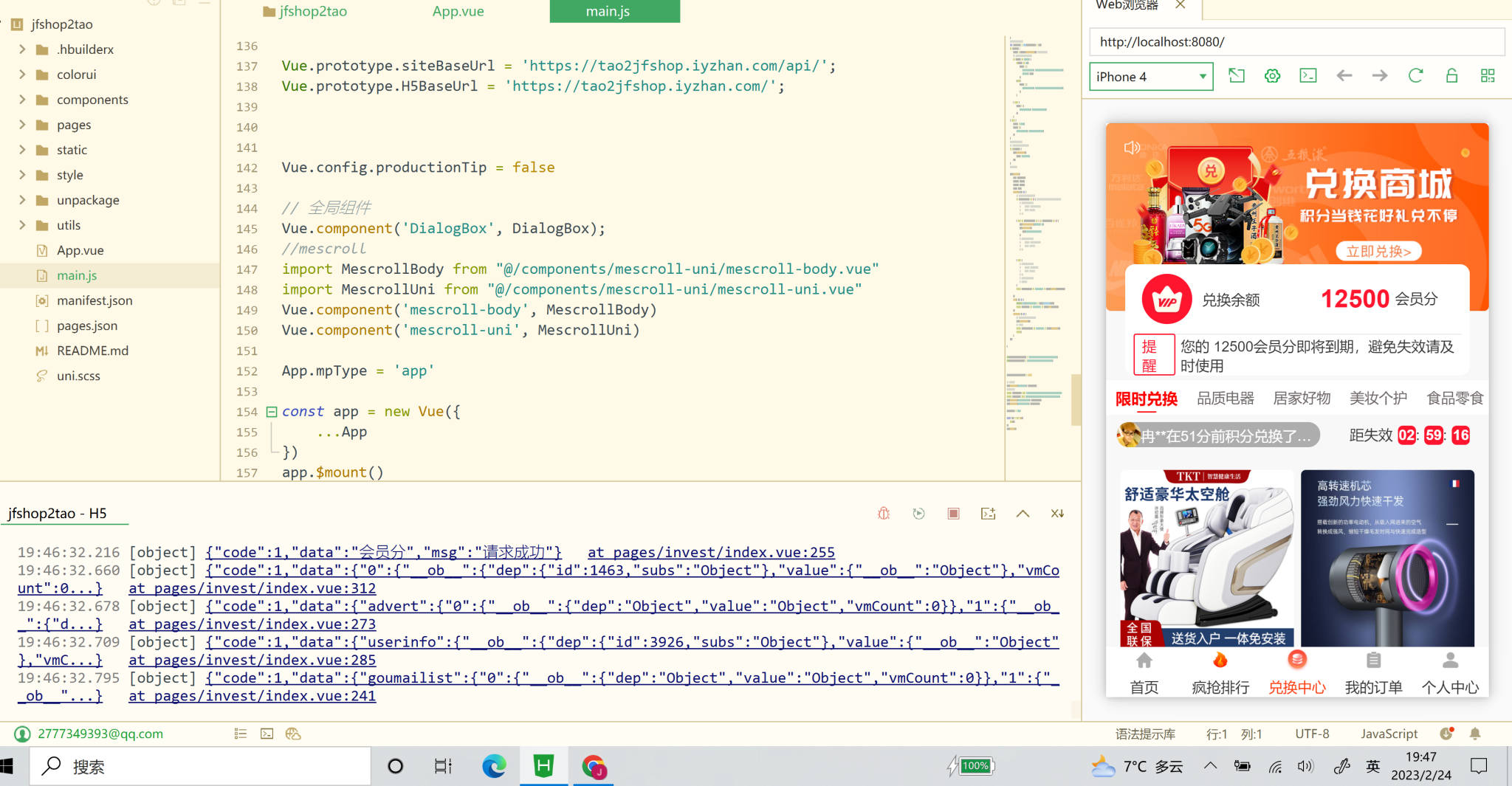Click the code minimap scroll region
Viewport: 1512px width, 786px height.
coord(1037,221)
